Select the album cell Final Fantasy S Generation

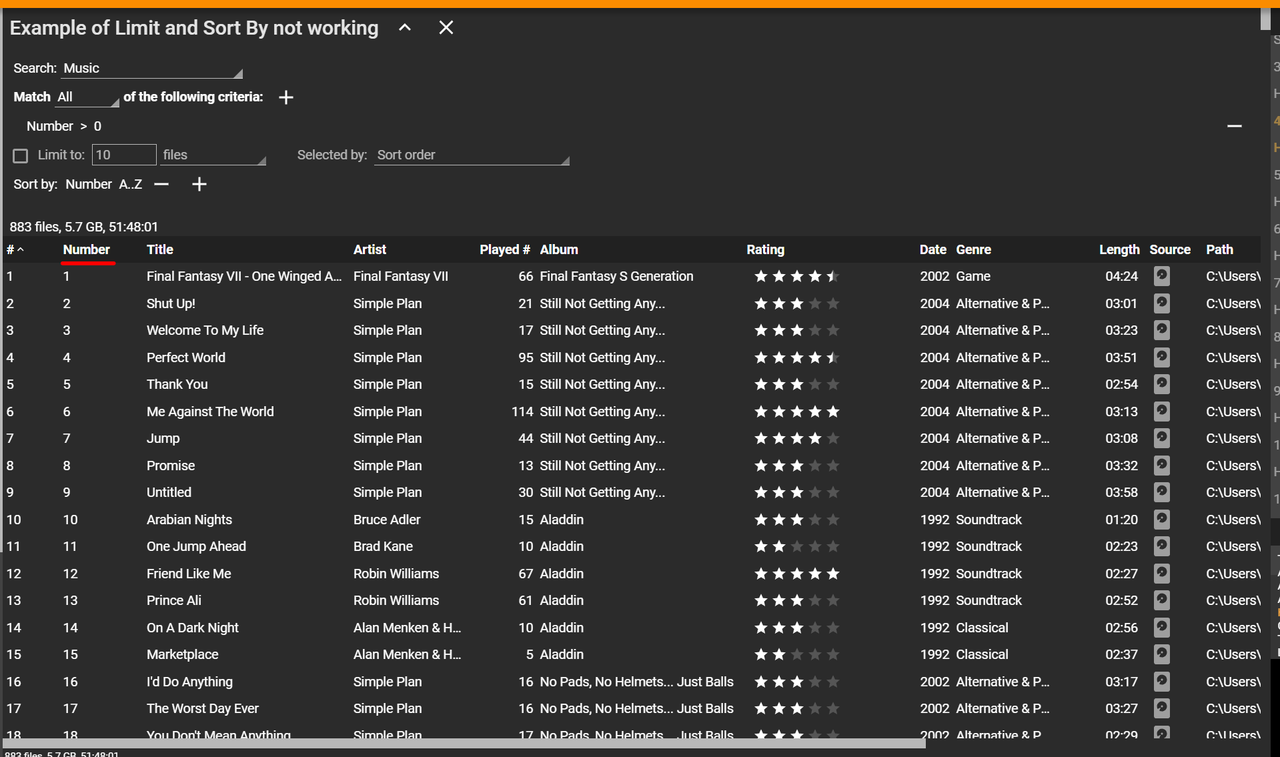pyautogui.click(x=617, y=276)
